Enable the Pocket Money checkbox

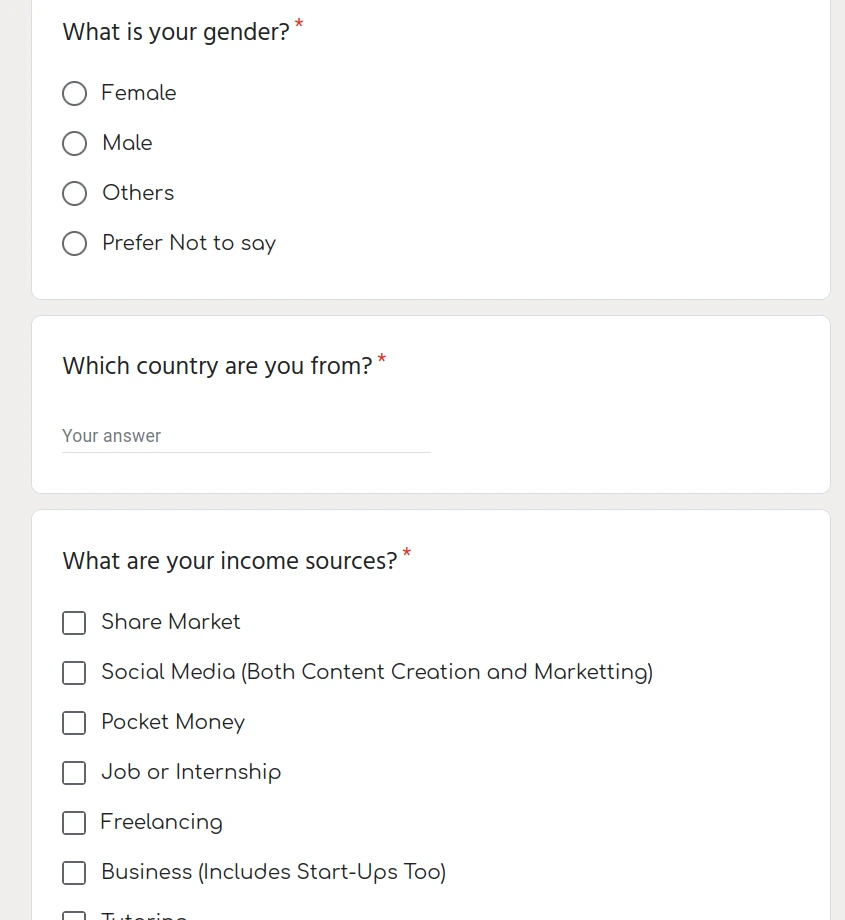click(74, 723)
